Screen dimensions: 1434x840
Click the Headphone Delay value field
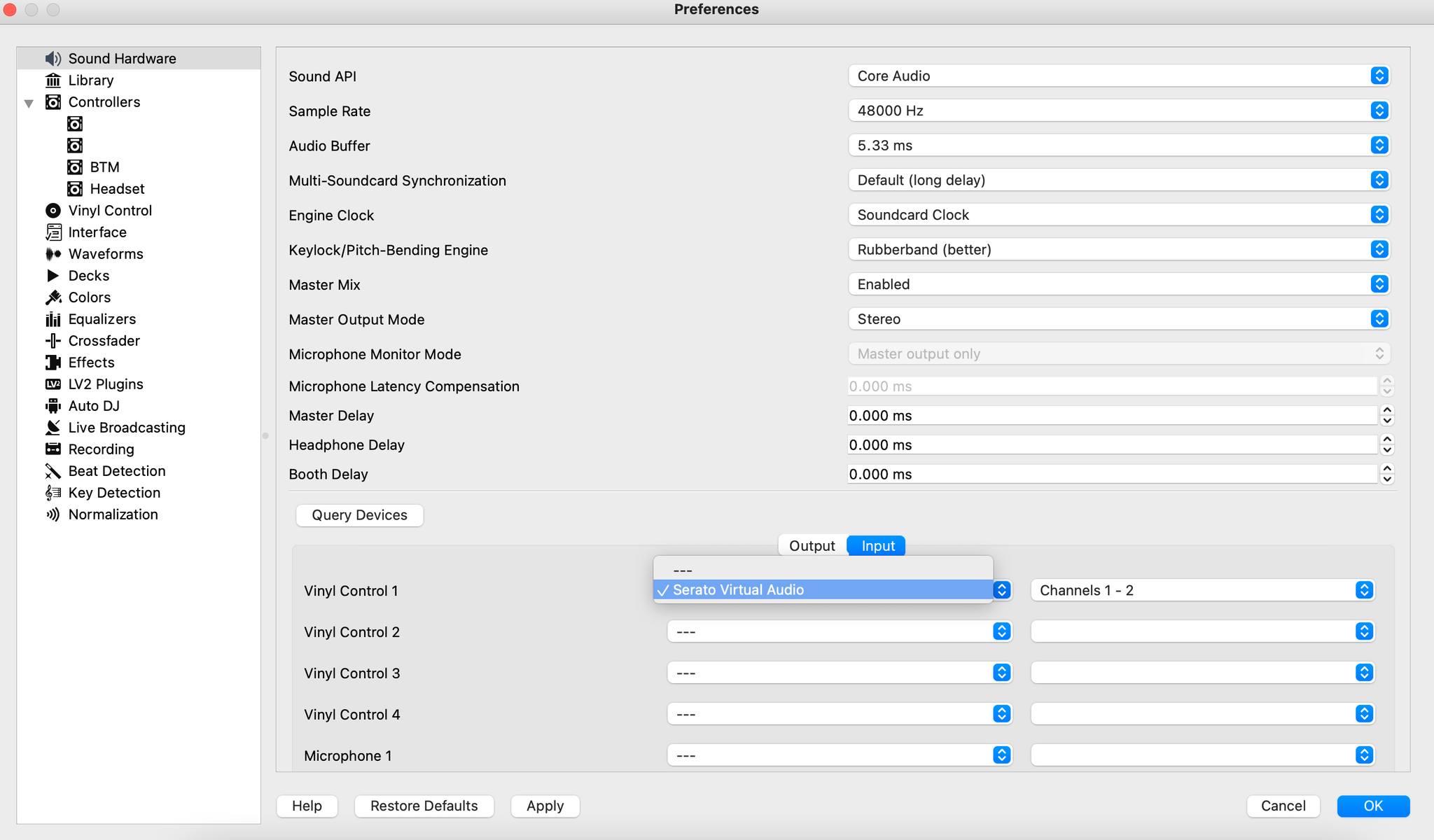pyautogui.click(x=1112, y=445)
